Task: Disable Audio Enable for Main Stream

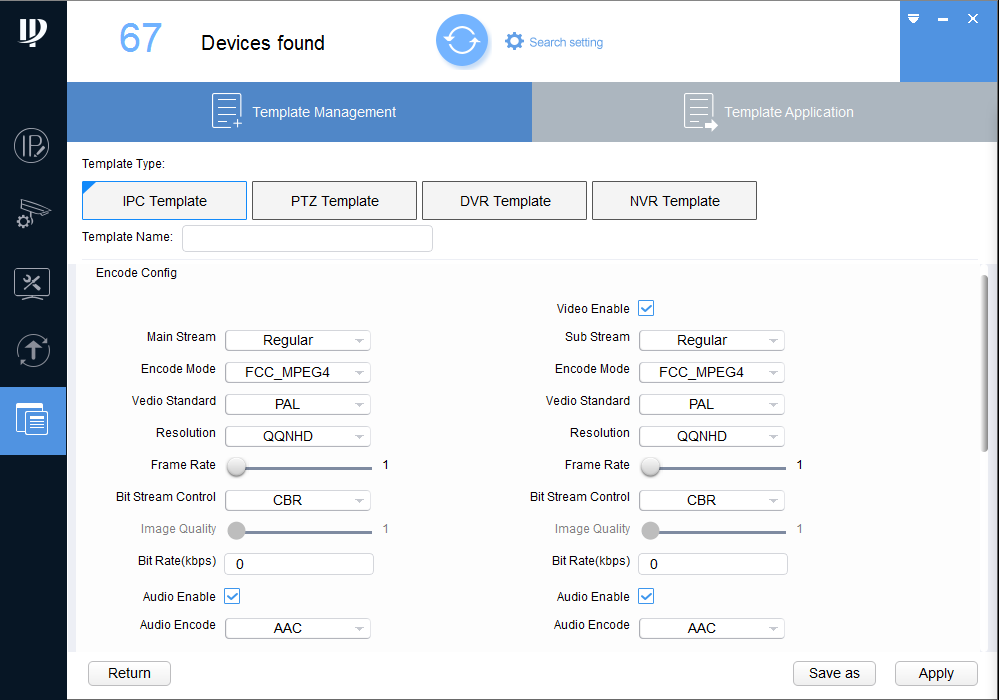Action: (x=232, y=597)
